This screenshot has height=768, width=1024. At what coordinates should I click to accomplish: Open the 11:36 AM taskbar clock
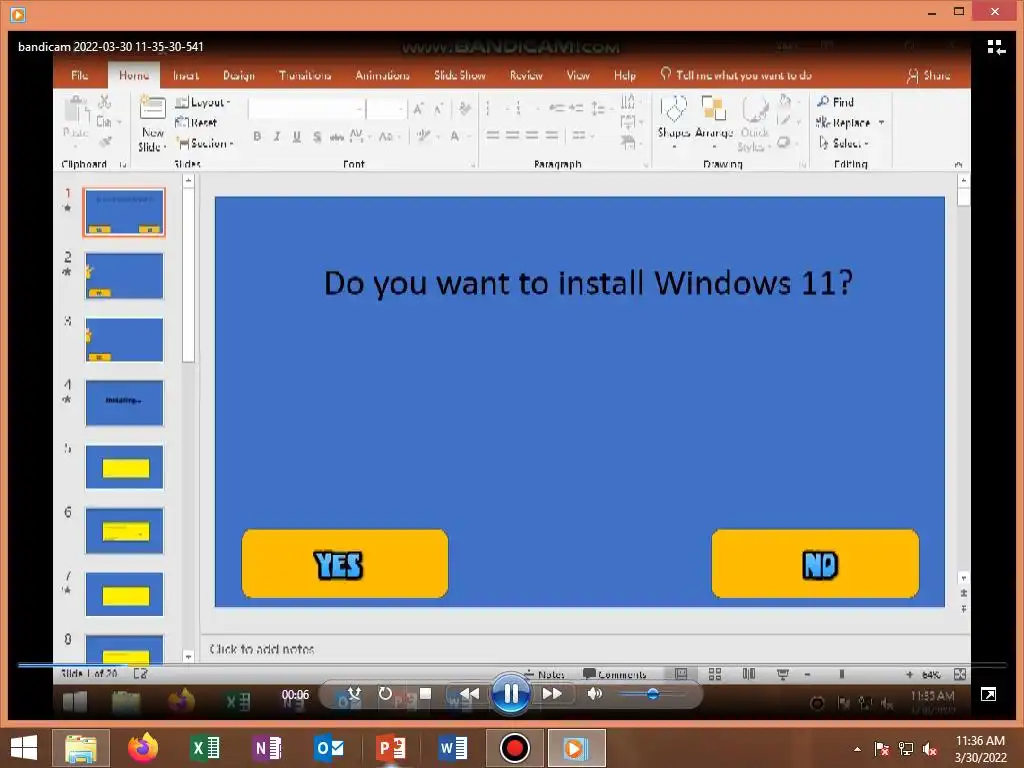(x=980, y=749)
